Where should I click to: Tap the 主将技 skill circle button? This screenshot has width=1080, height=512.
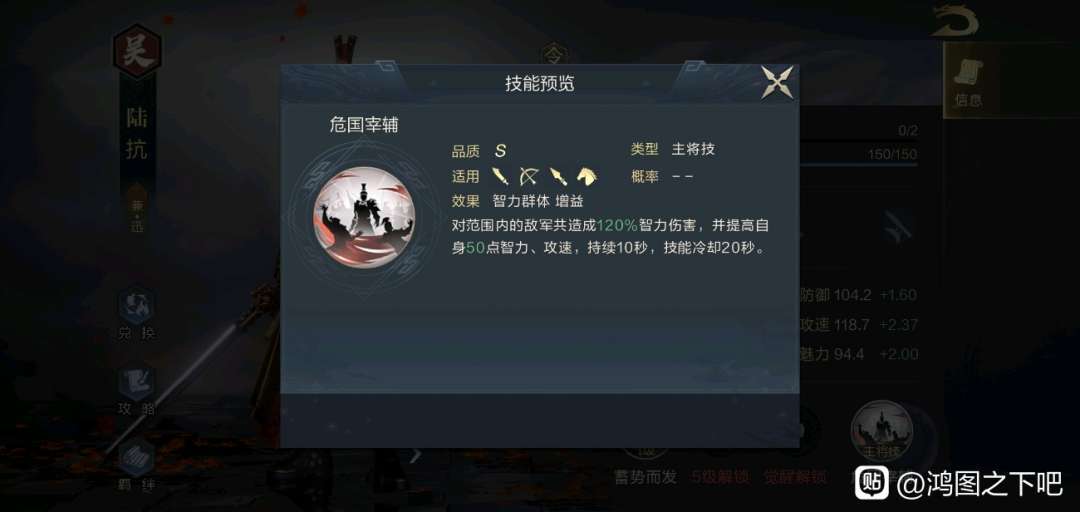pos(882,431)
